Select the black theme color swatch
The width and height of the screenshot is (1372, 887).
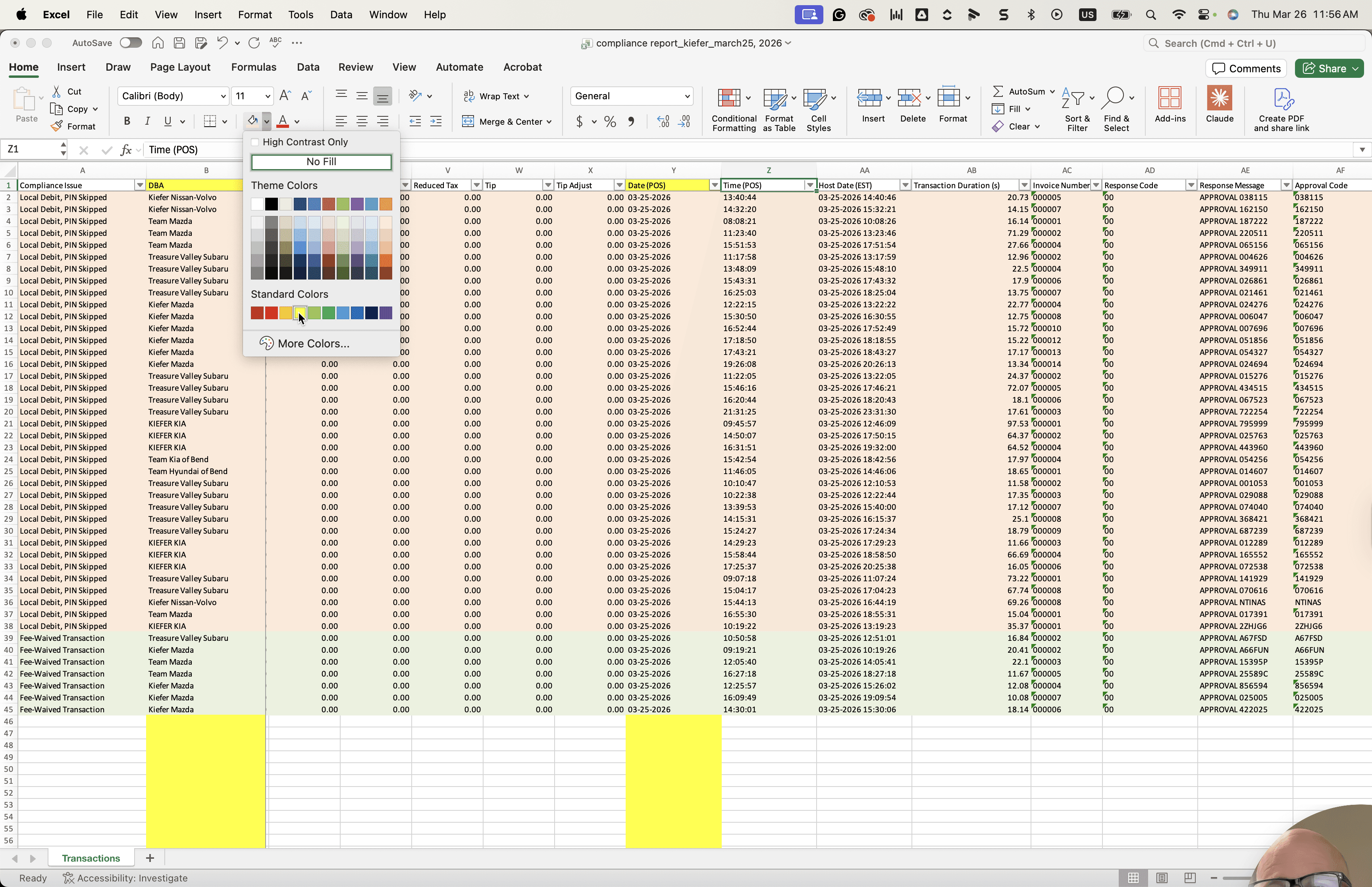pos(271,204)
